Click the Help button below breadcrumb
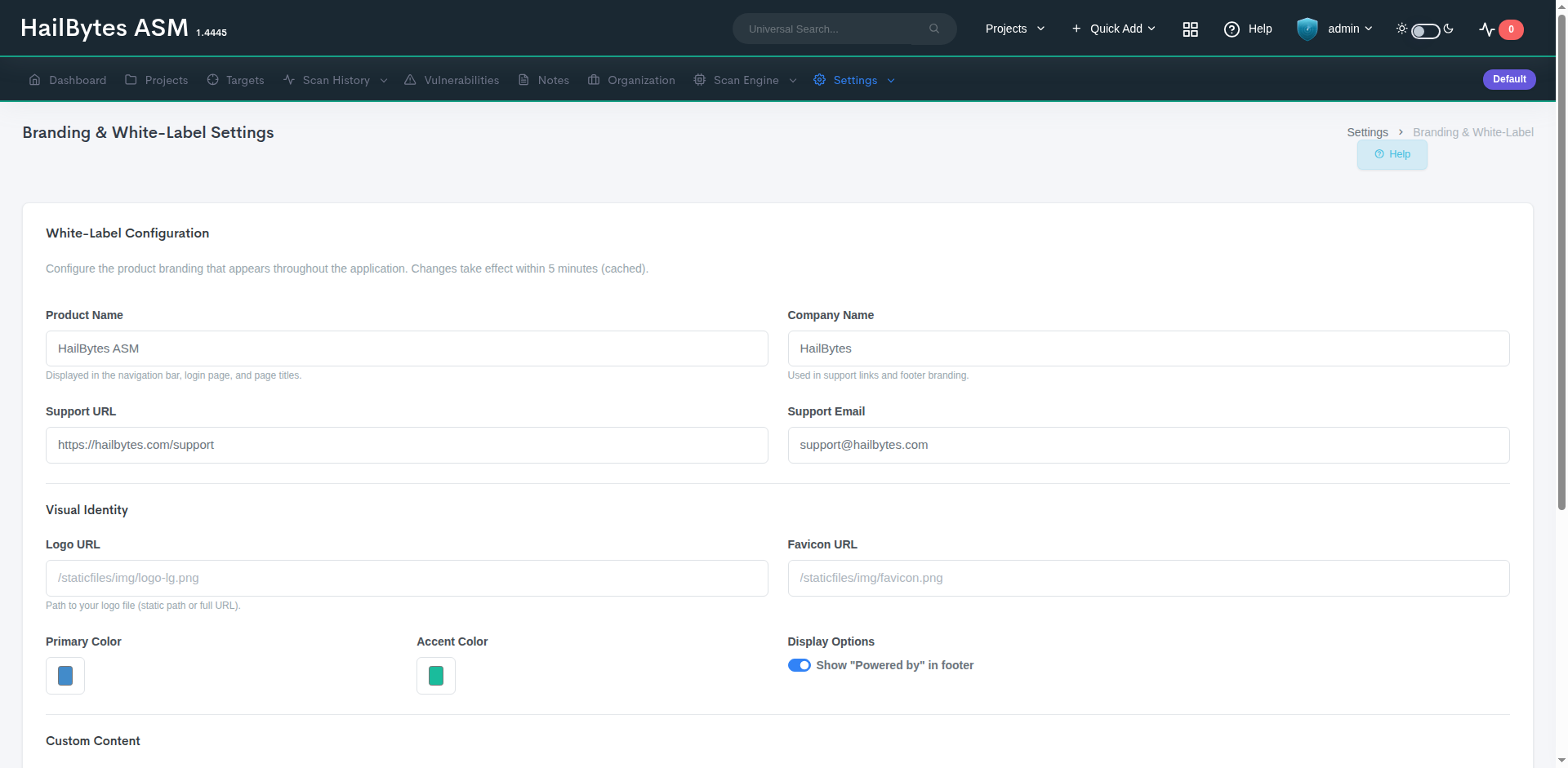The width and height of the screenshot is (1568, 768). coord(1392,154)
